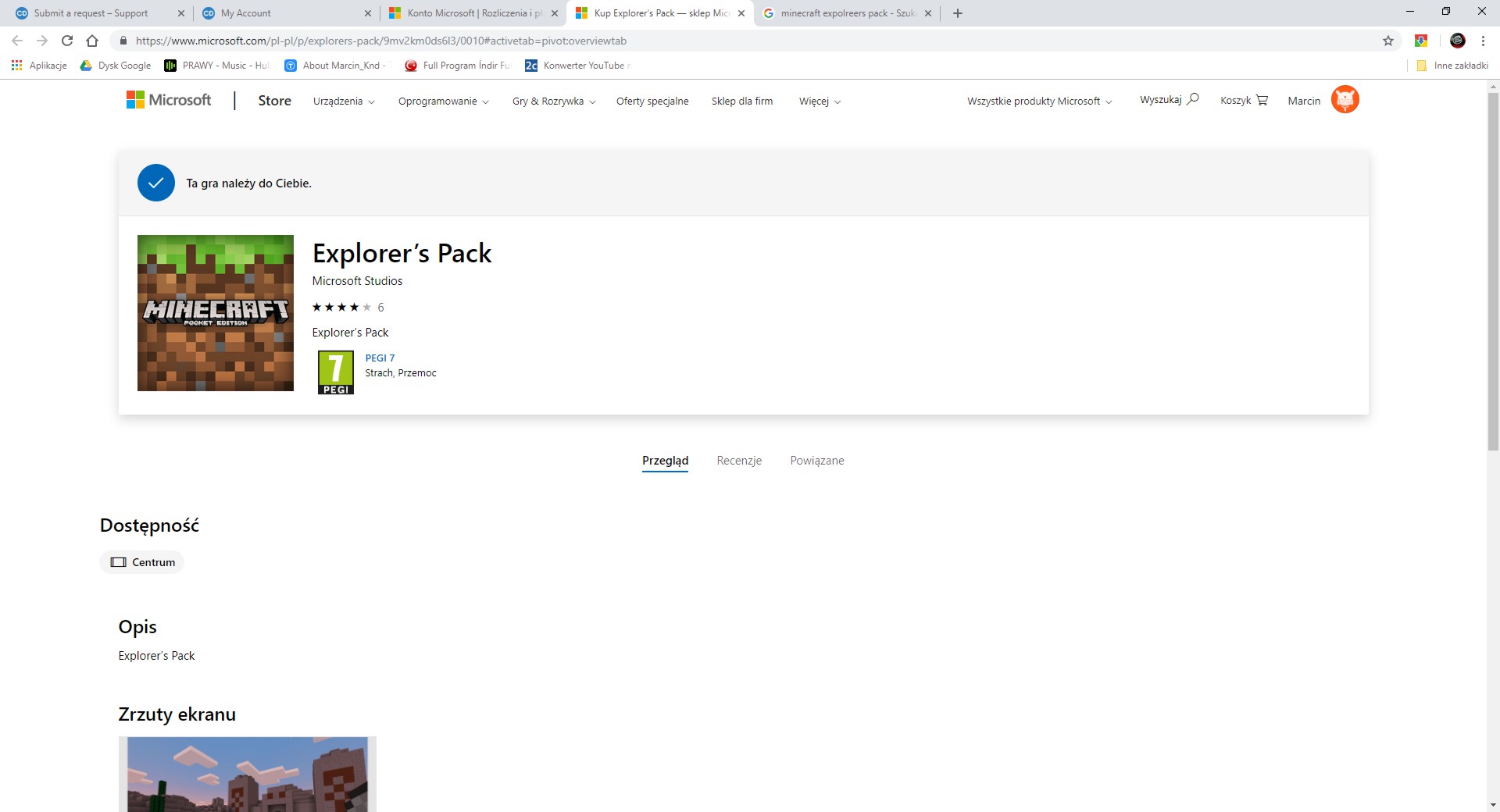Open the Aplikacje apps bookmark
This screenshot has width=1500, height=812.
click(39, 66)
